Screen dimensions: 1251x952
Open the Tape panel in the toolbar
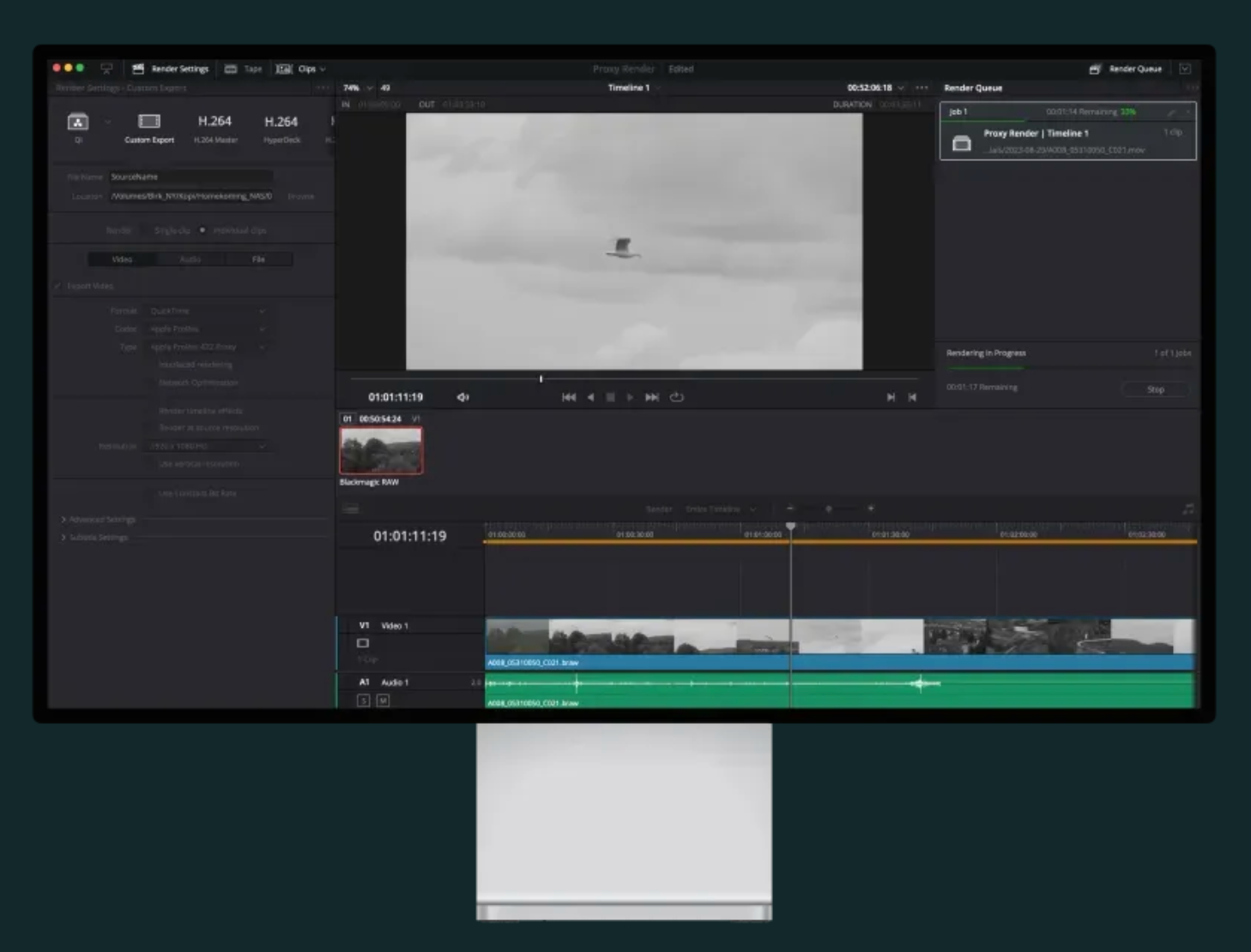[243, 69]
